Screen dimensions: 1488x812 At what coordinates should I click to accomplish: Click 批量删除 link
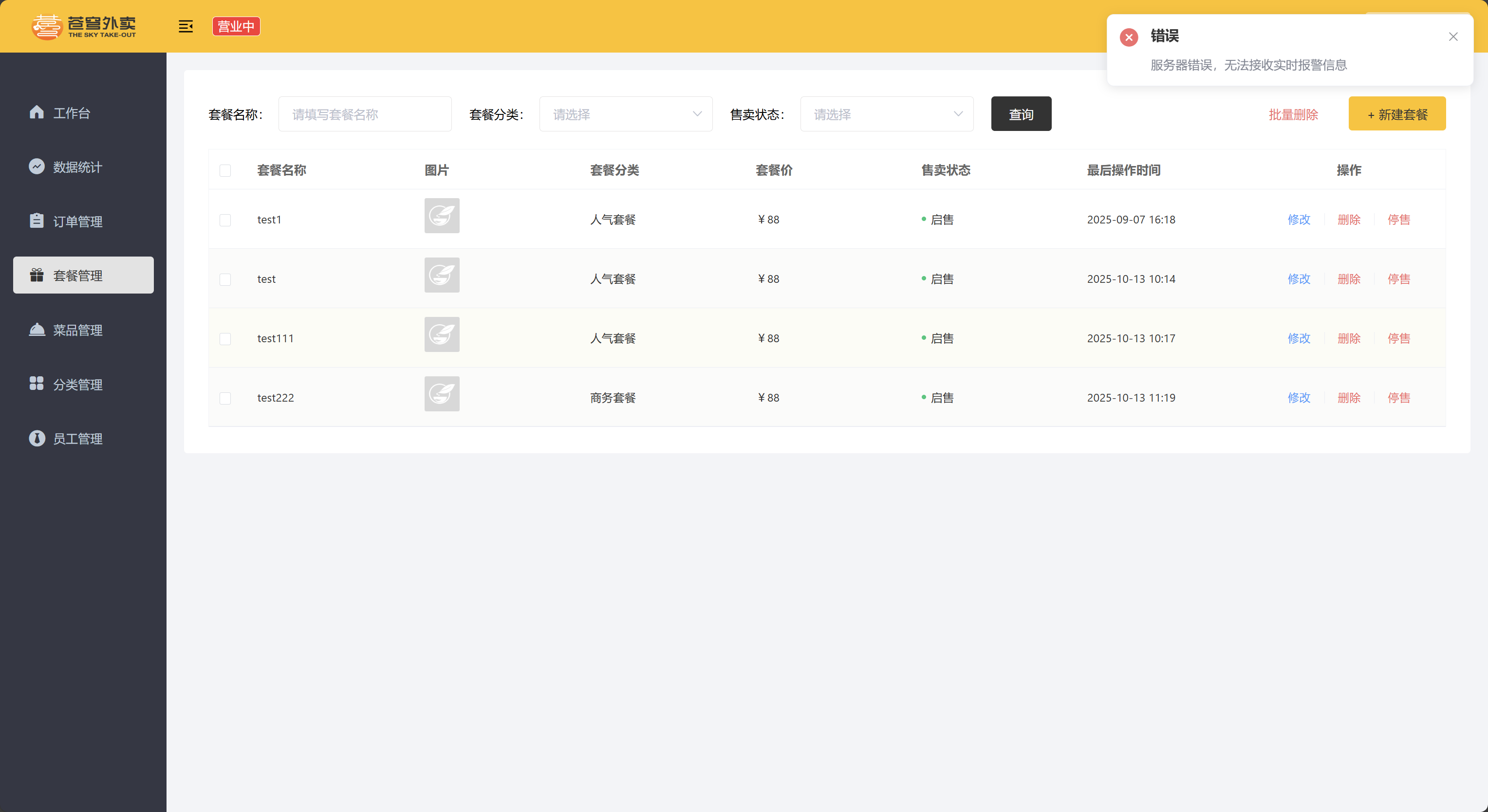point(1293,114)
